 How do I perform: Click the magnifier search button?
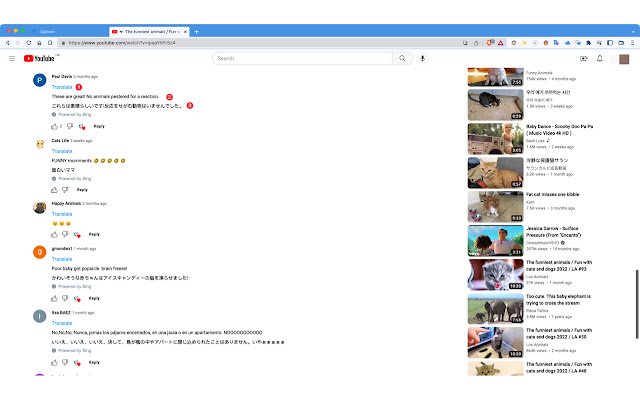coord(402,58)
